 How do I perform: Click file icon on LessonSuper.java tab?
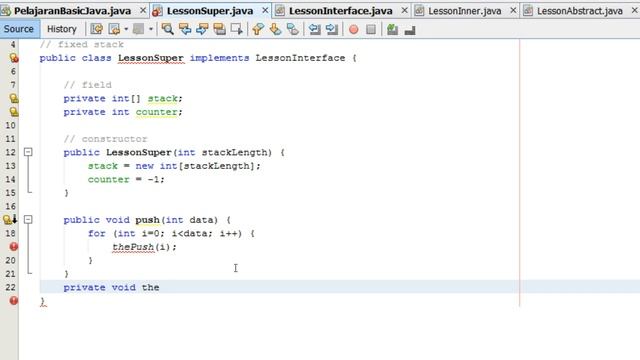[157, 11]
